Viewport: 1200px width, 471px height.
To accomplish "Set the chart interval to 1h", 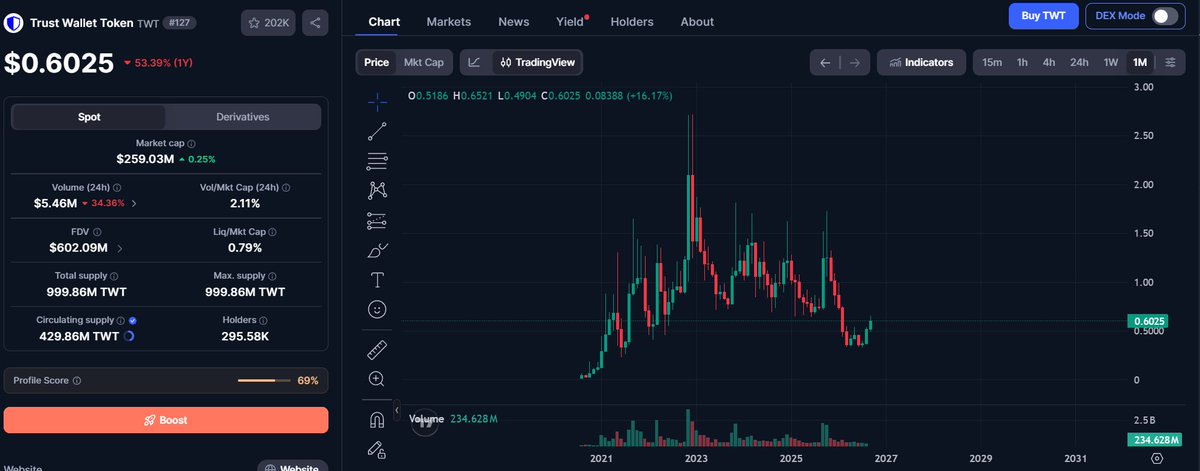I will click(x=1022, y=62).
